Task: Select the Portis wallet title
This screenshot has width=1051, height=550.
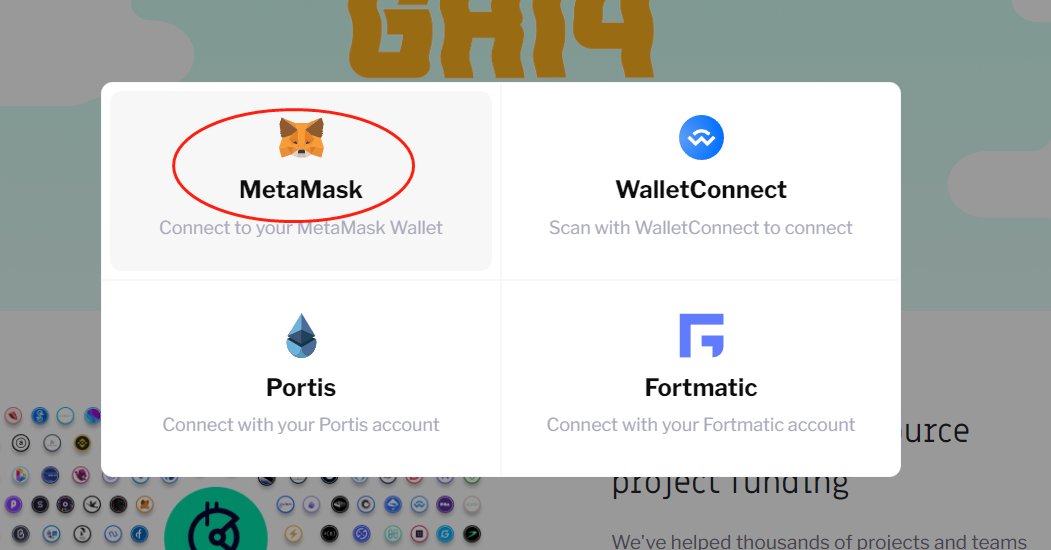Action: click(x=301, y=387)
